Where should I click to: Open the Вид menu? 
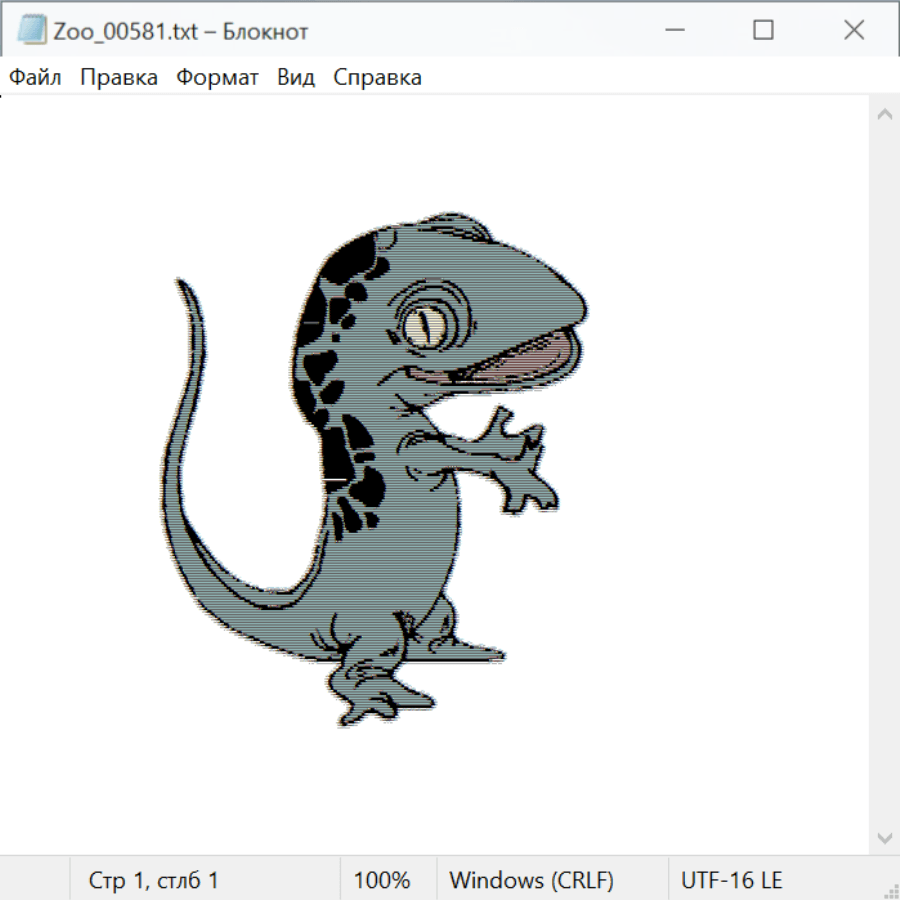point(295,78)
